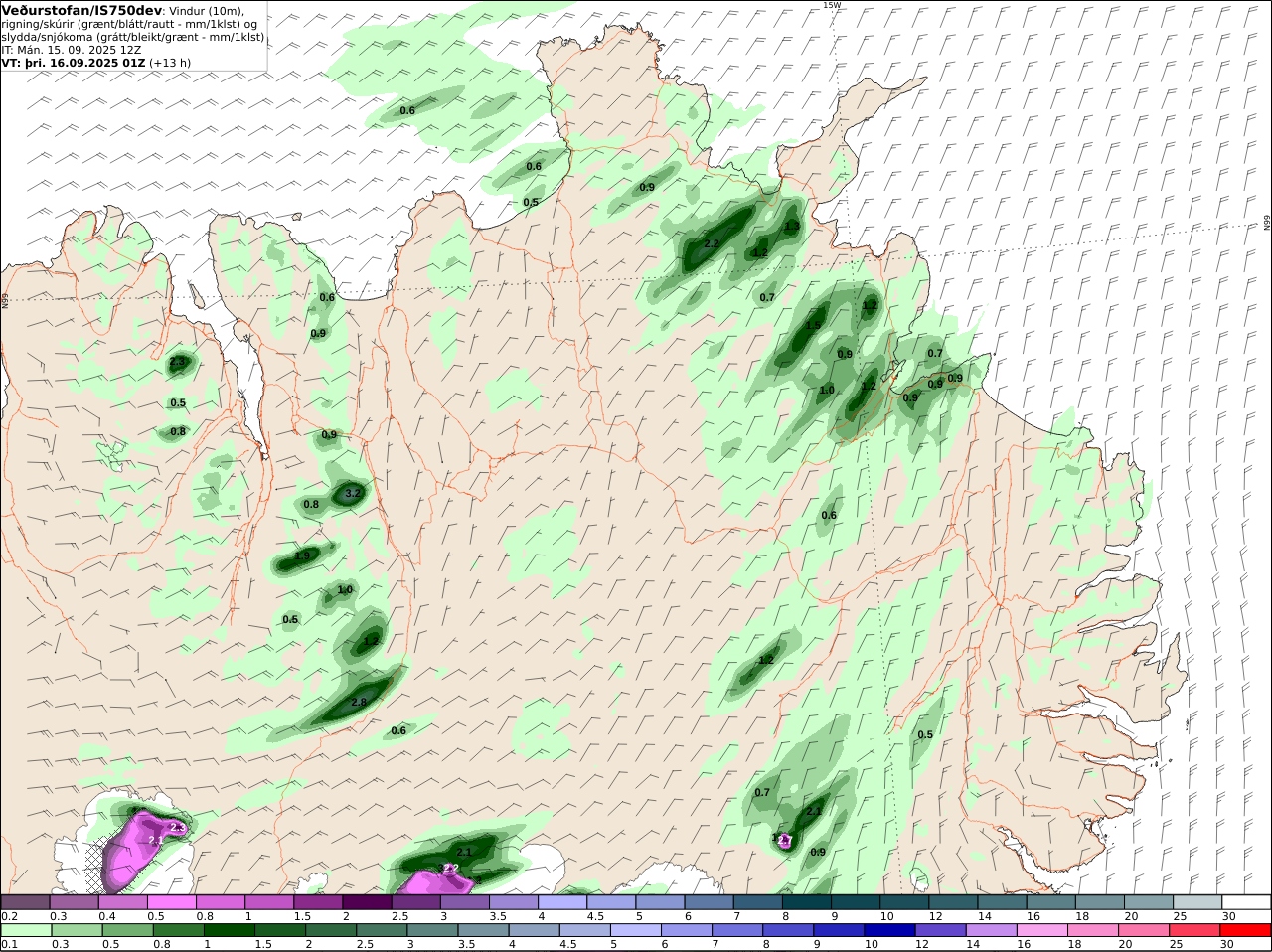Viewport: 1272px width, 952px height.
Task: Click the precipitation value '1.9' on the map
Action: [302, 555]
